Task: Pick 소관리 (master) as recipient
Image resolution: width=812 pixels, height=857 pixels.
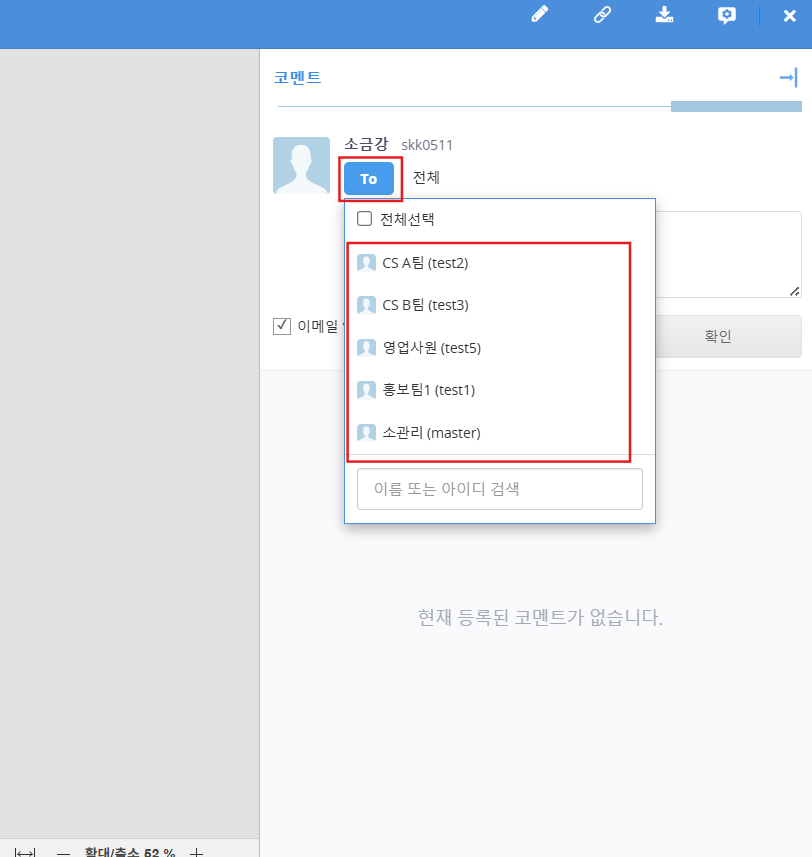Action: pyautogui.click(x=431, y=433)
